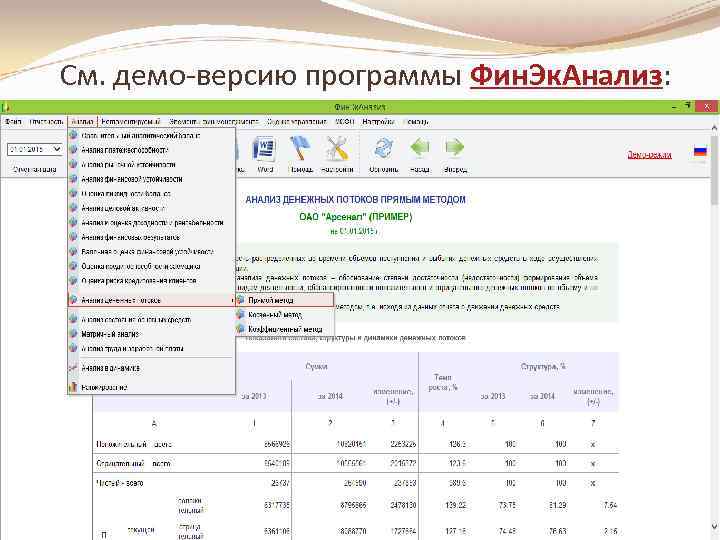Click the line icon beside Анализ в динамике
The height and width of the screenshot is (540, 720).
(73, 368)
